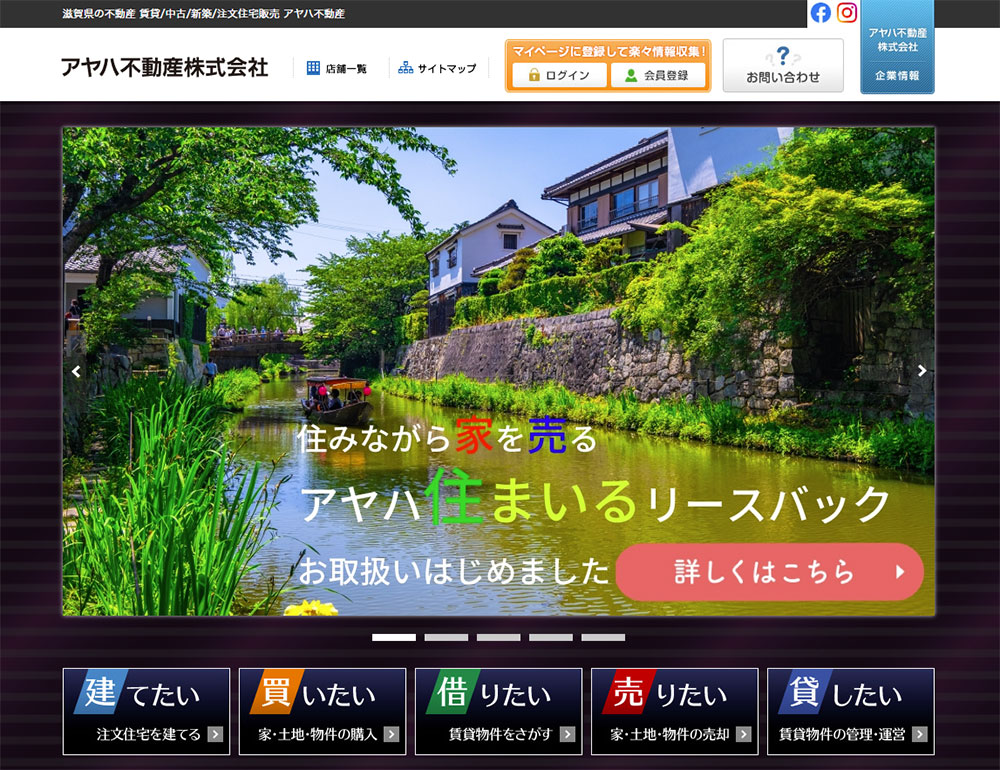
Task: Open the Facebook icon link
Action: 821,13
